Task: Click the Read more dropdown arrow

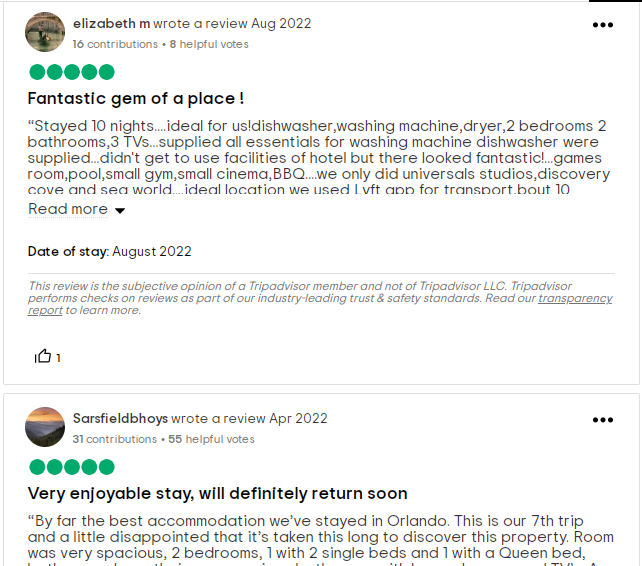Action: click(x=120, y=210)
